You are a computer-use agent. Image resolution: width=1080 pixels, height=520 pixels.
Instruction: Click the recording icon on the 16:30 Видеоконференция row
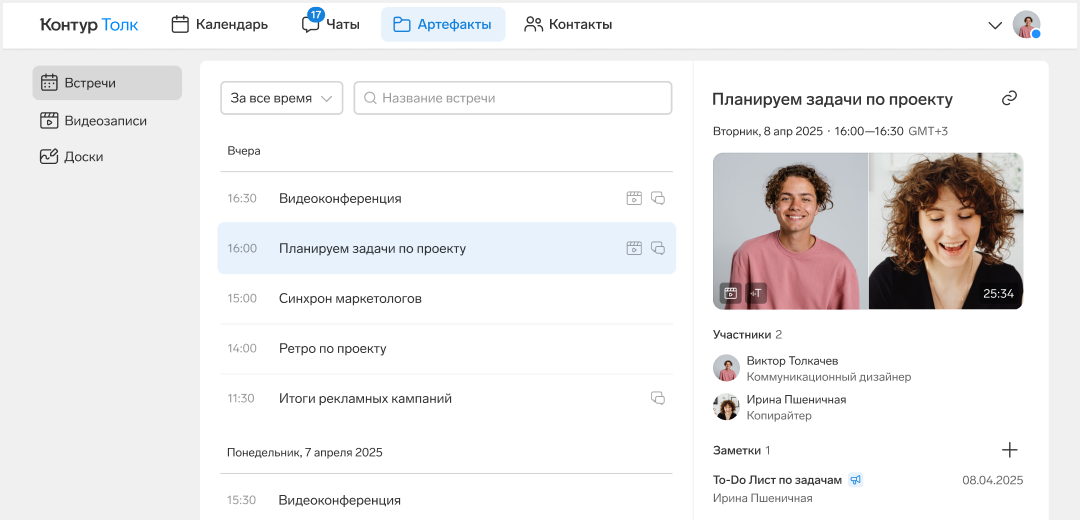634,198
